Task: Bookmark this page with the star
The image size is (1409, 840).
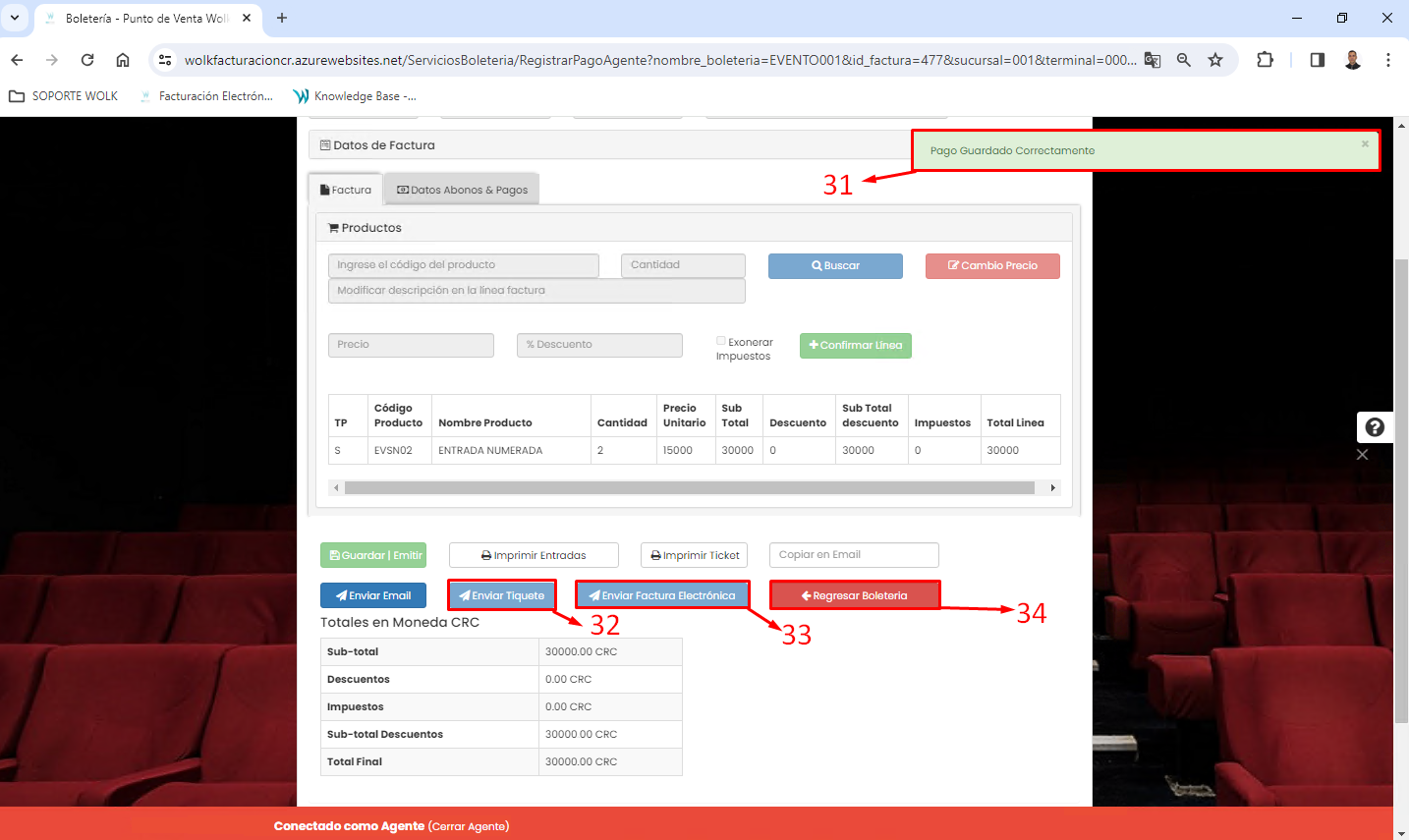Action: pos(1215,60)
